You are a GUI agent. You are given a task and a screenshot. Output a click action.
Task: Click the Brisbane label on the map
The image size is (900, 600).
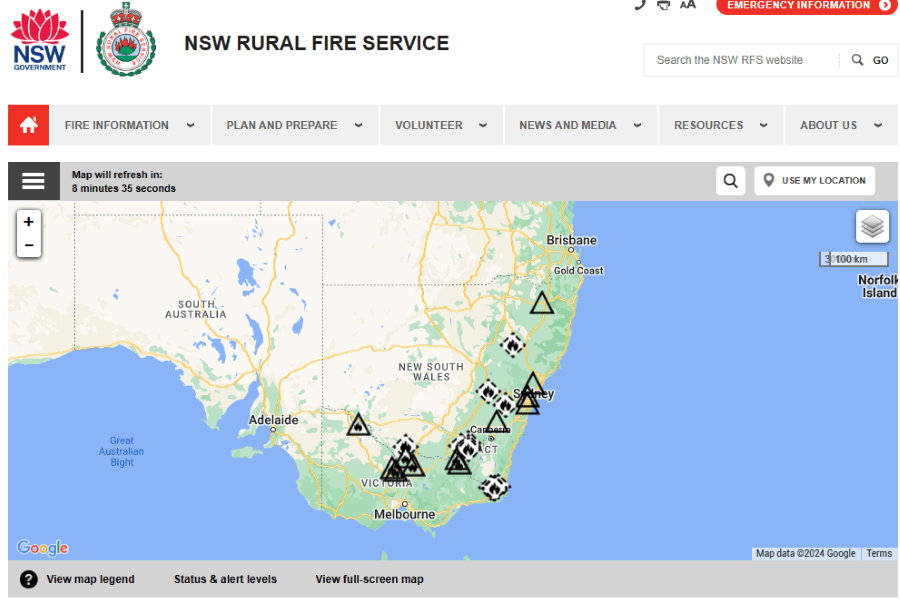tap(571, 240)
